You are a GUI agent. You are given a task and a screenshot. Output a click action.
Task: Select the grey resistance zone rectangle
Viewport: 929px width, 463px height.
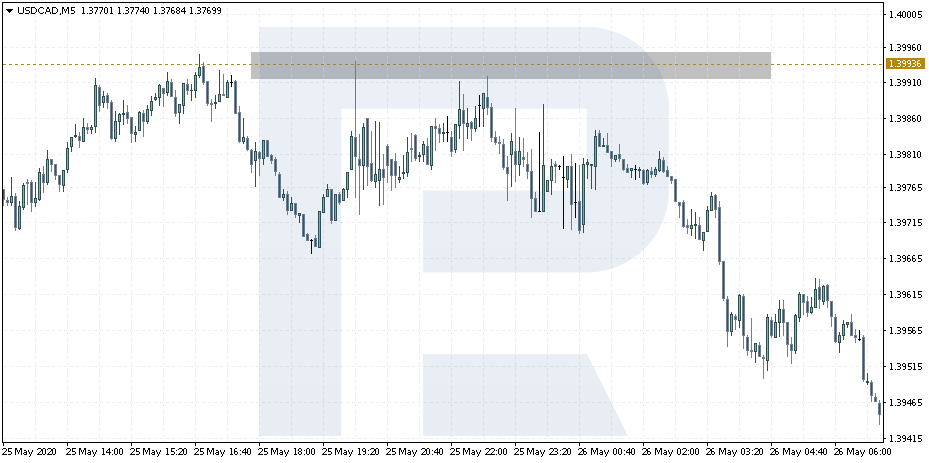[511, 65]
